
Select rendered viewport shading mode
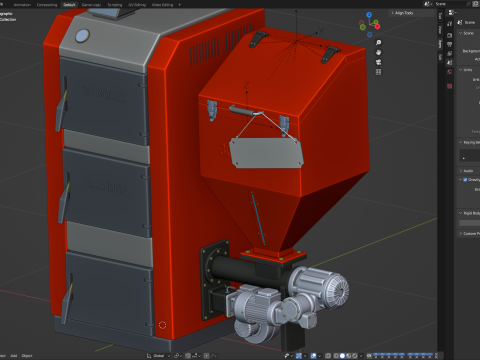coord(354,356)
